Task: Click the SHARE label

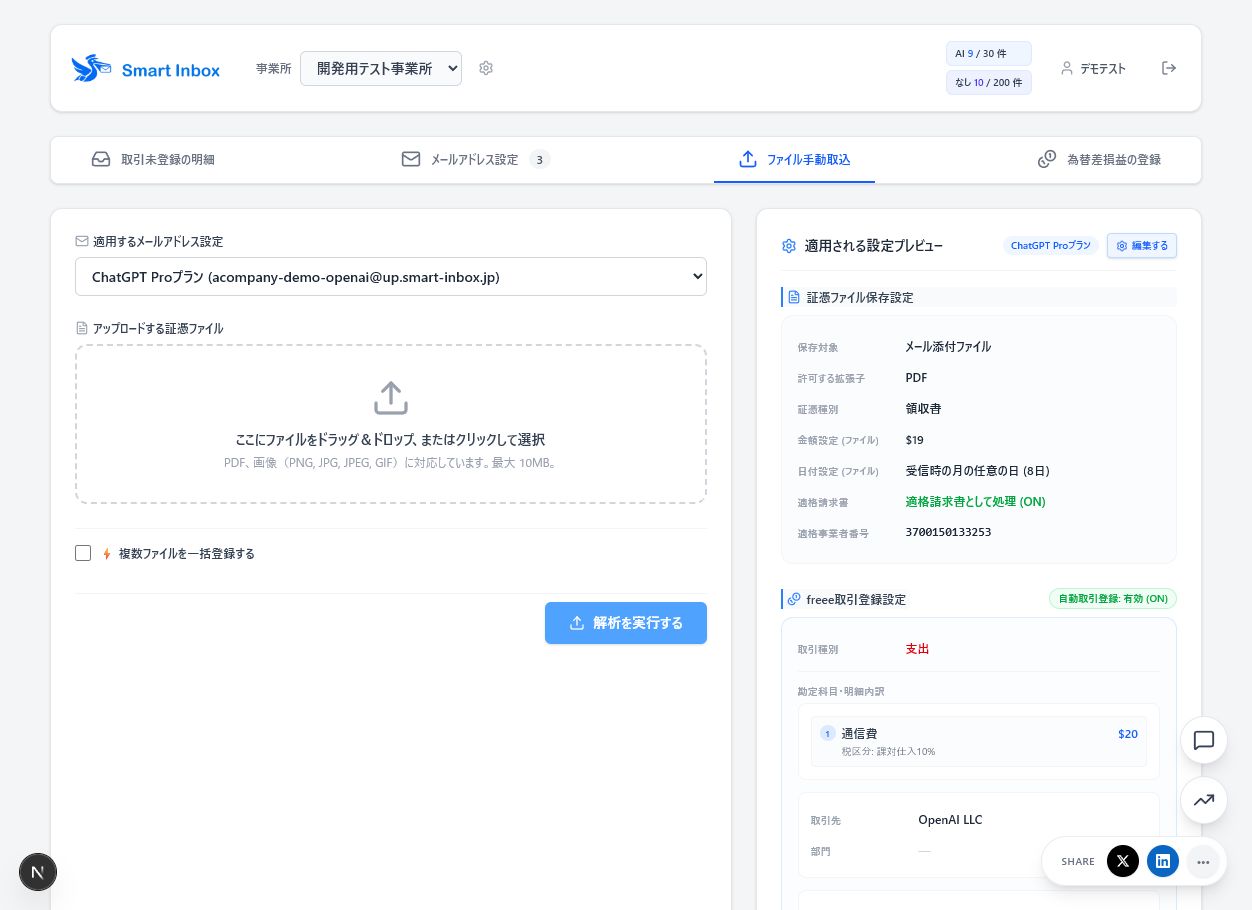Action: [1078, 862]
